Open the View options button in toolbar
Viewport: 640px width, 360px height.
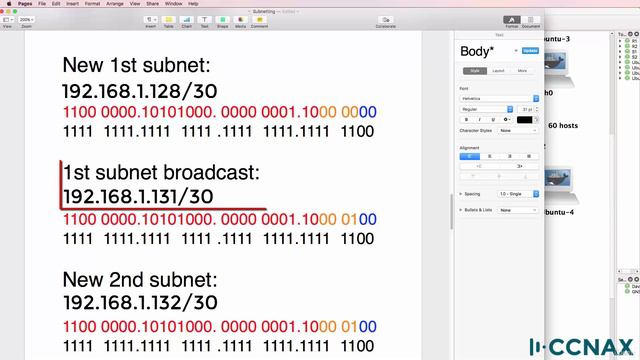point(8,20)
